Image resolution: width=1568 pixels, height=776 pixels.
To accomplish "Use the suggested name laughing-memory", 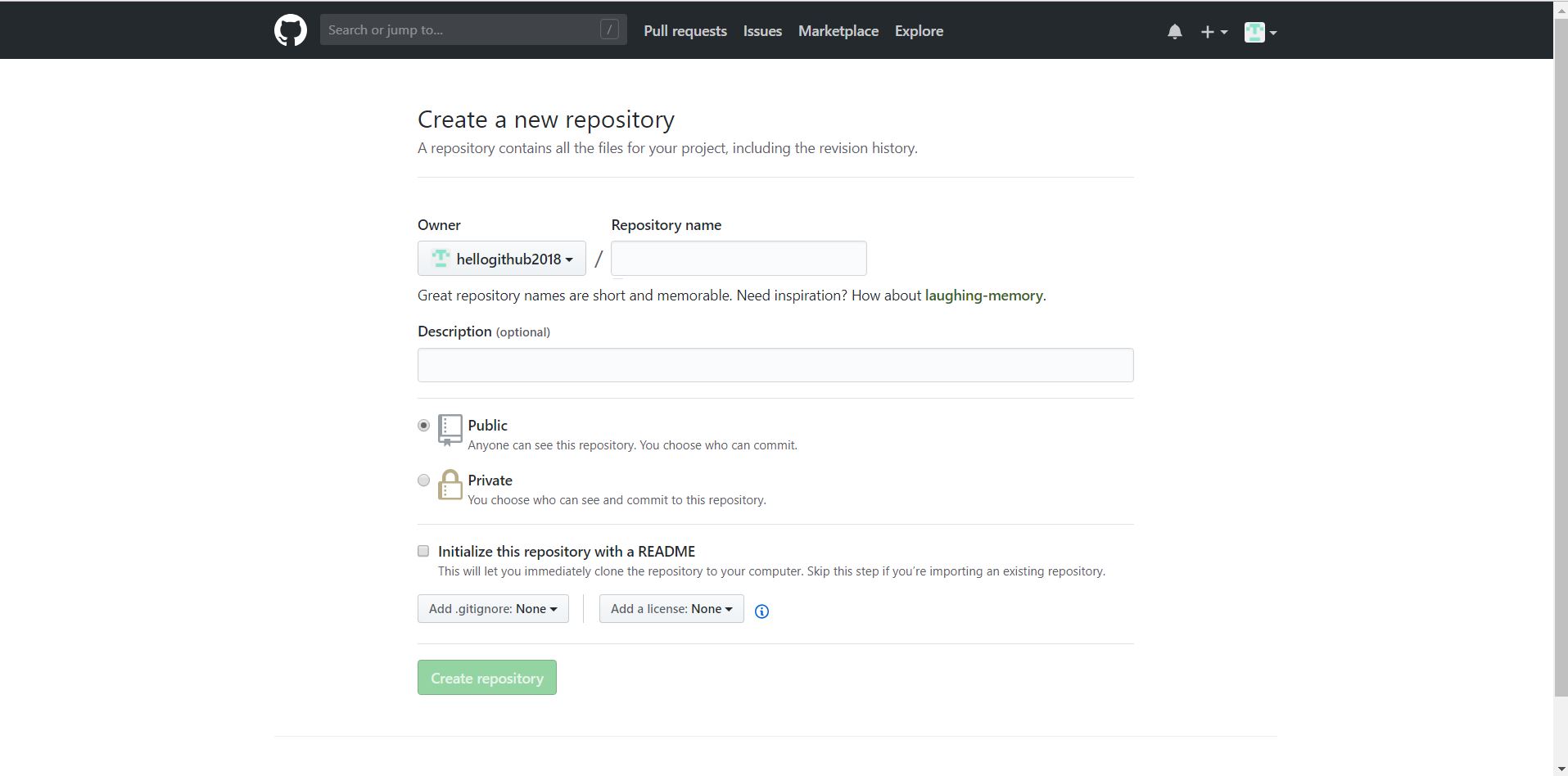I will pos(983,296).
